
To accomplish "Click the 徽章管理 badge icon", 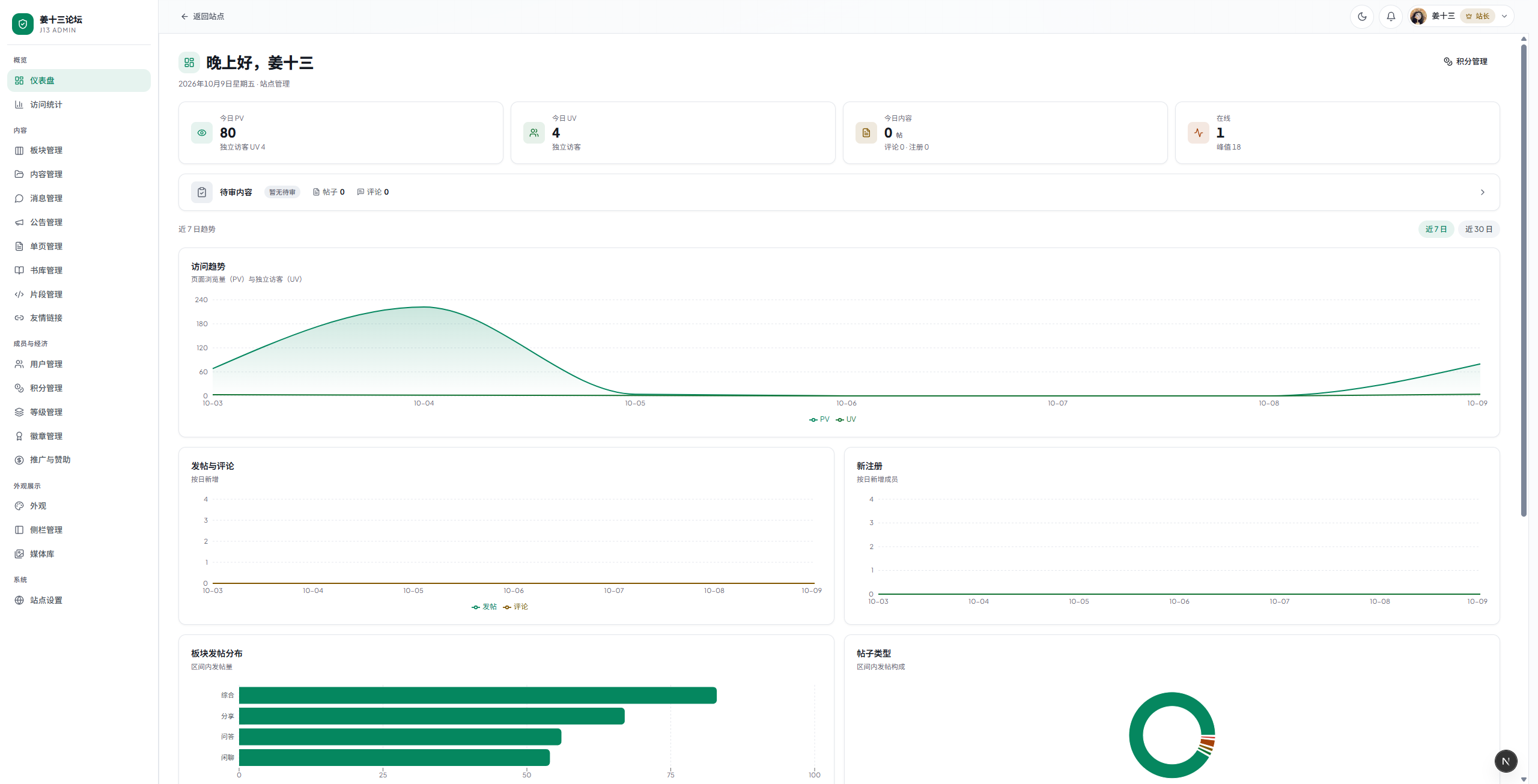I will 19,436.
